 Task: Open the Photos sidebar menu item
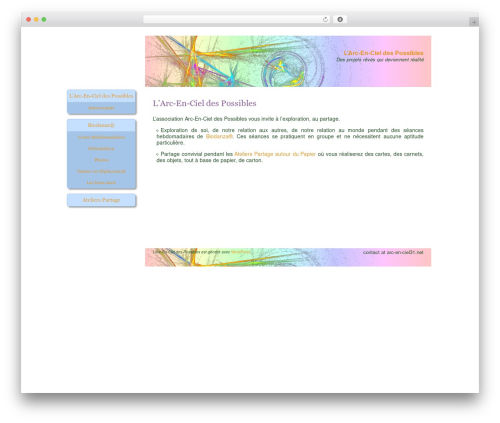point(101,160)
